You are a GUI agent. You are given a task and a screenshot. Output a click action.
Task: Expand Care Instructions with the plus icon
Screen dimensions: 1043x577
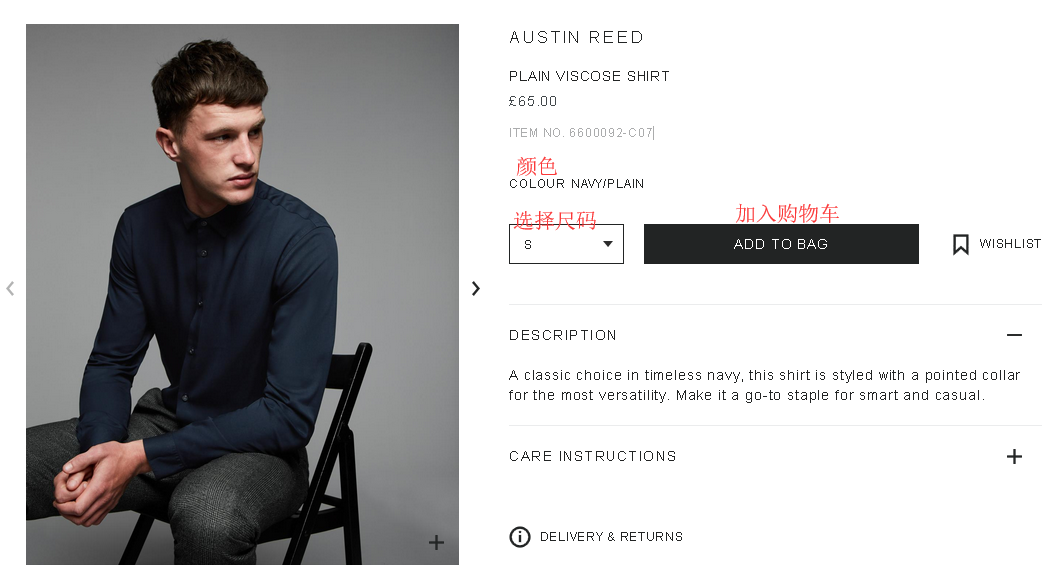click(x=1014, y=456)
